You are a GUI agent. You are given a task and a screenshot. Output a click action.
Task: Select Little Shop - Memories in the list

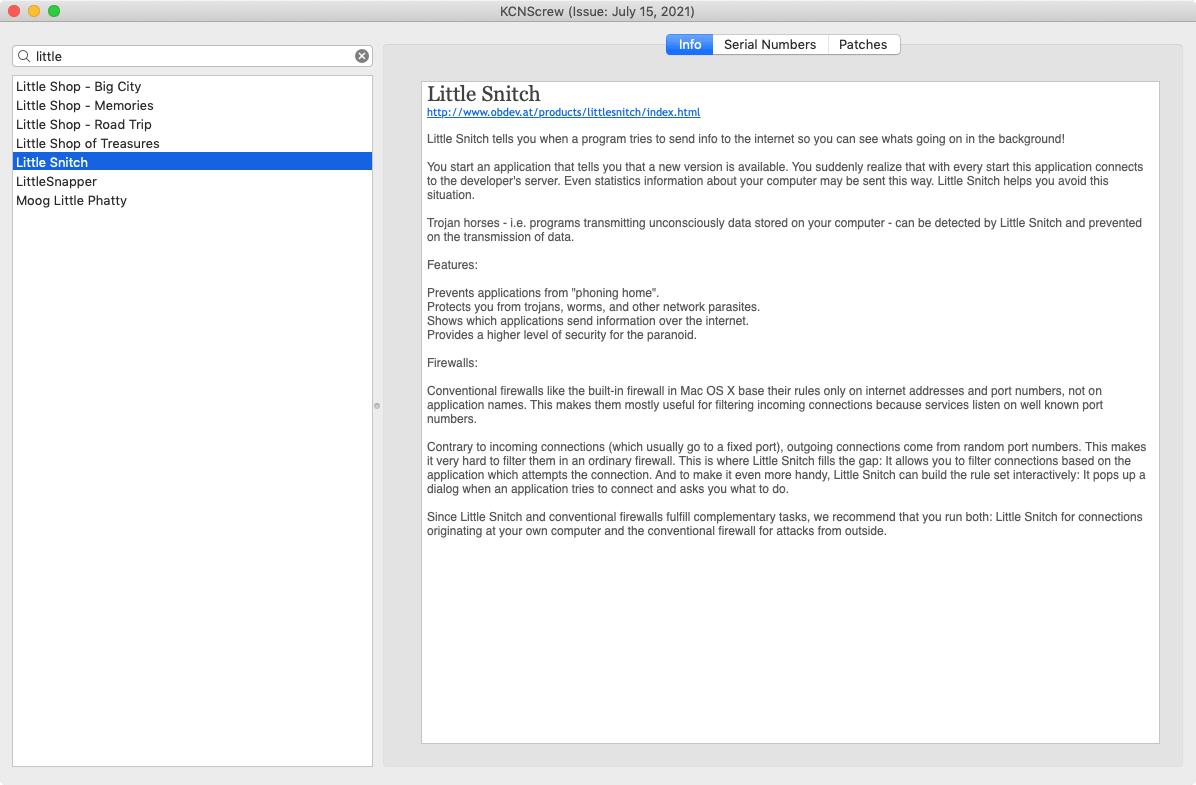click(85, 106)
